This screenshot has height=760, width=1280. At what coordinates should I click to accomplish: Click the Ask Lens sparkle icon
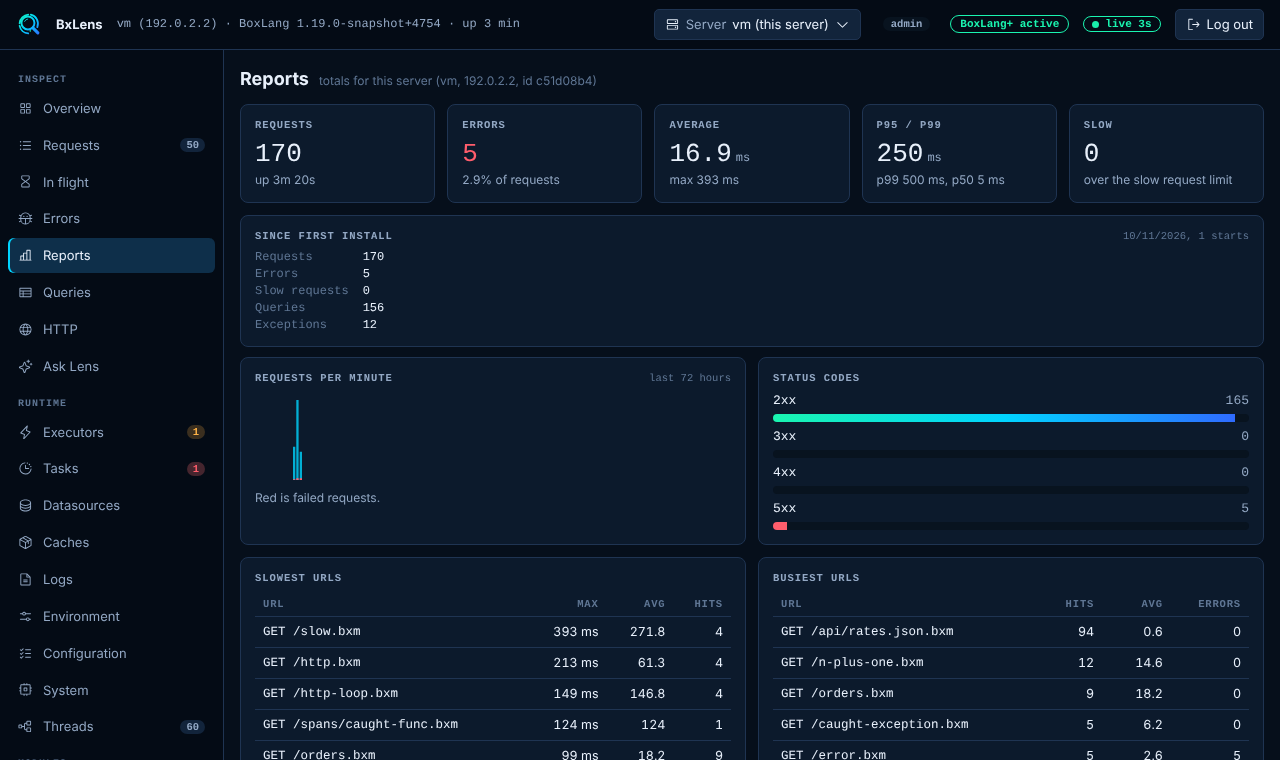25,366
